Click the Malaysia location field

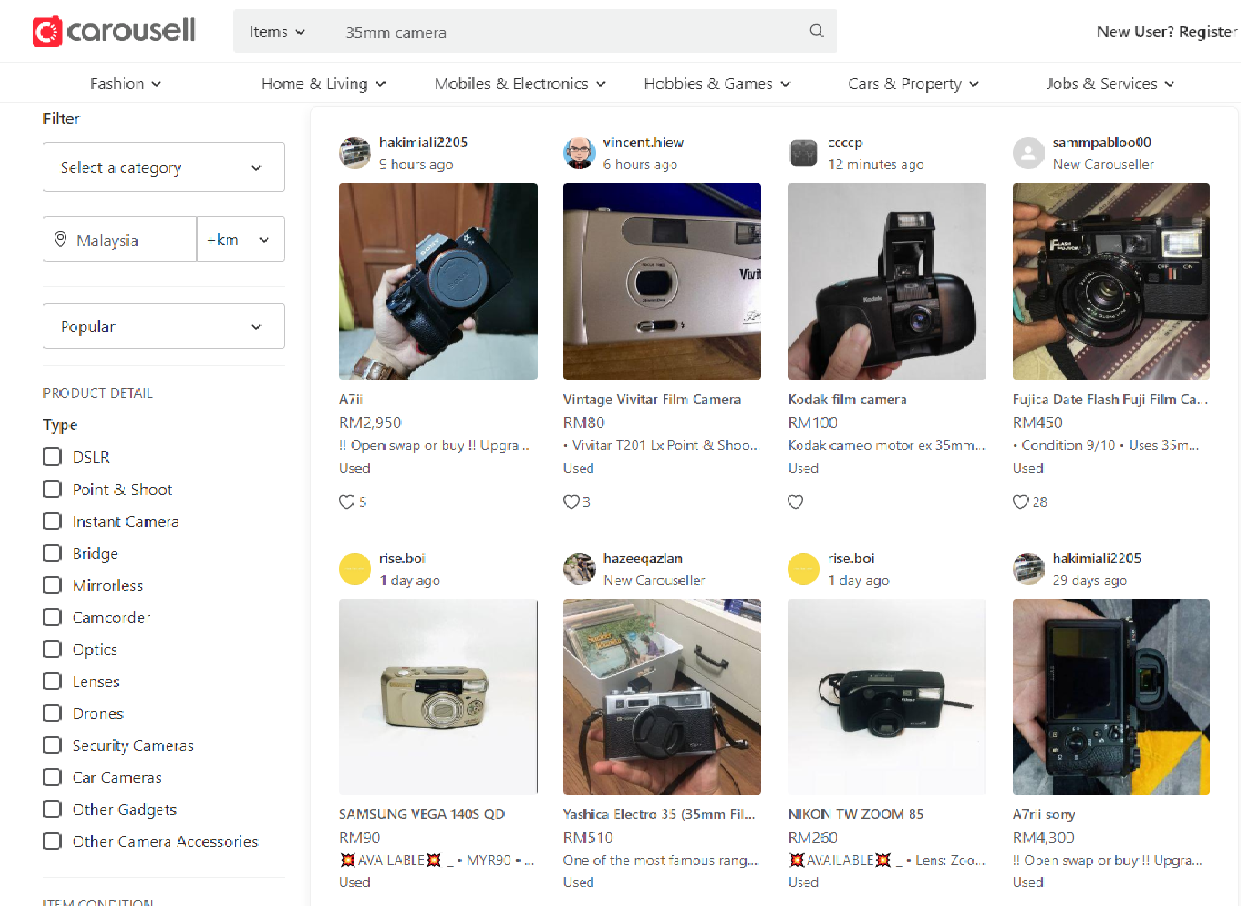[120, 240]
